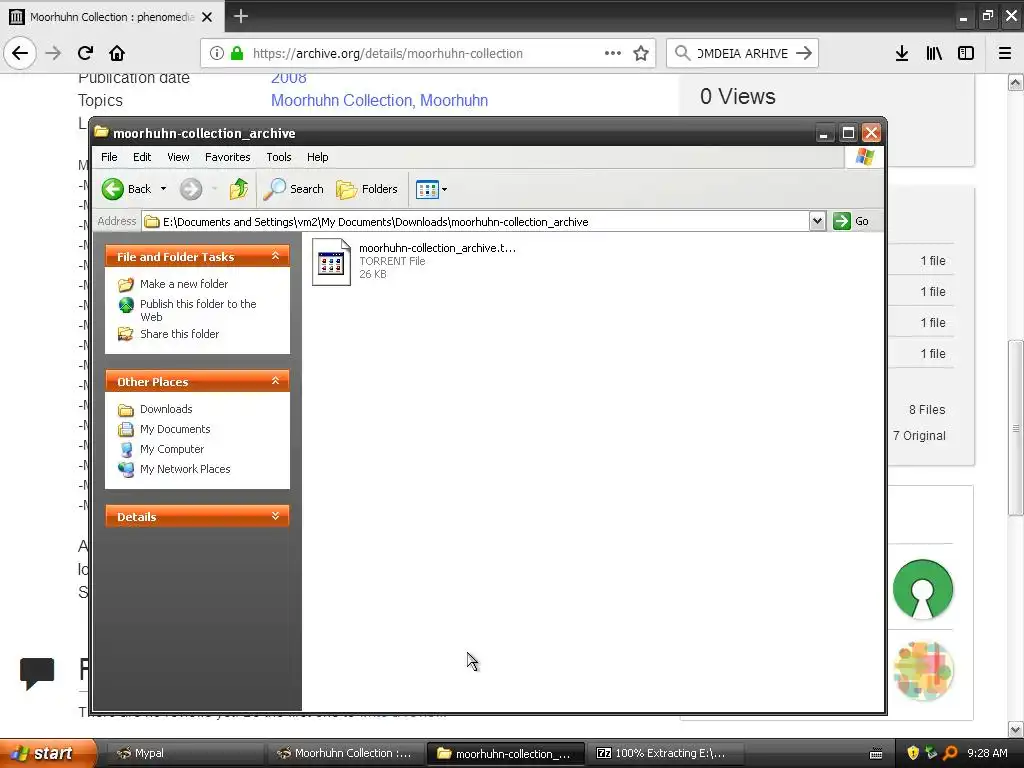Open Search in the Explorer toolbar
This screenshot has height=768, width=1024.
[293, 189]
